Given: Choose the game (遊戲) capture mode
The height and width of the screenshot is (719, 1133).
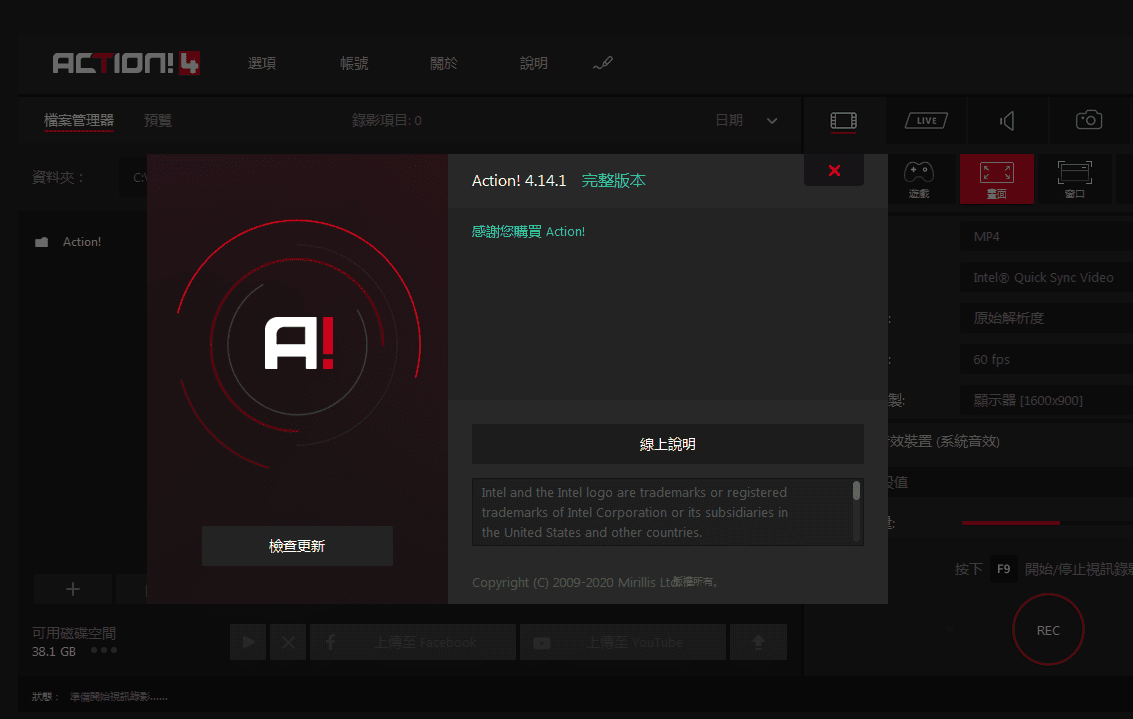Looking at the screenshot, I should [918, 179].
